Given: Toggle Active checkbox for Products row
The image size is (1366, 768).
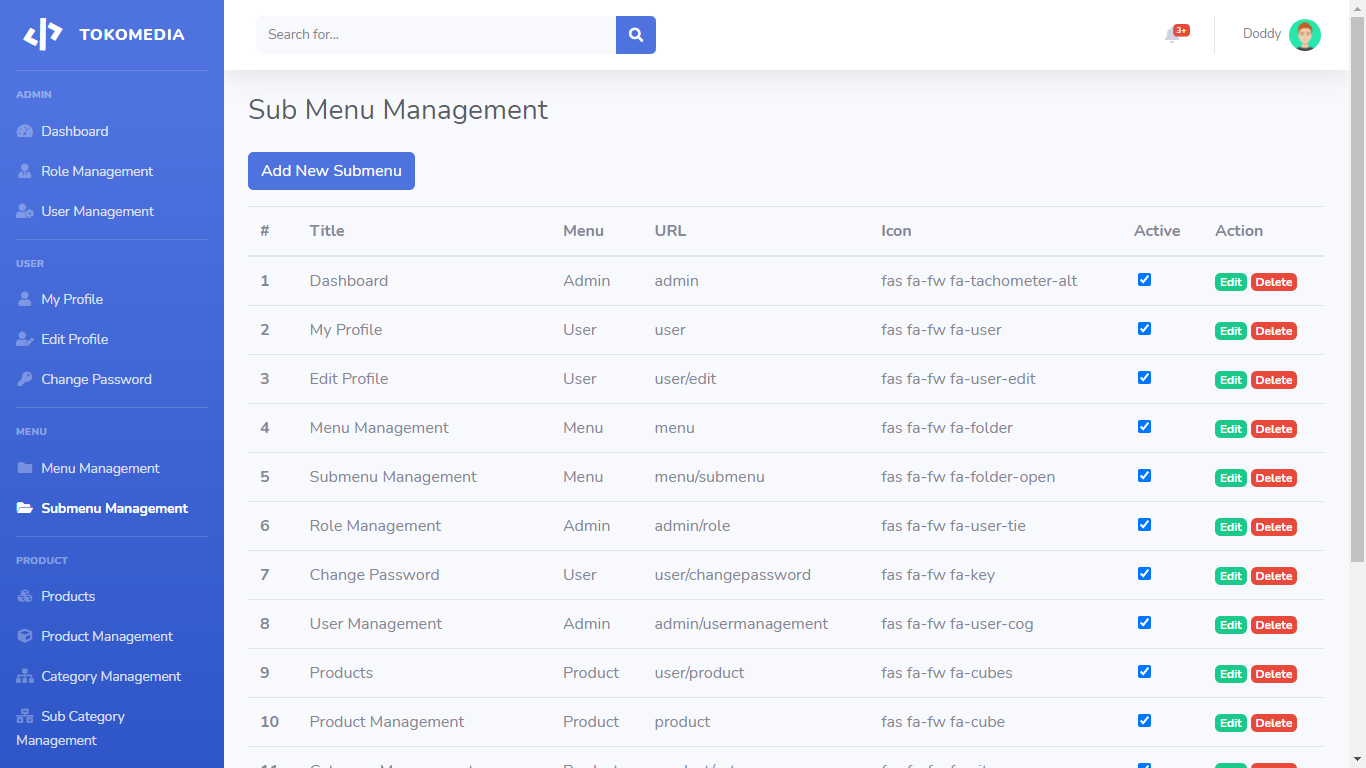Looking at the screenshot, I should pyautogui.click(x=1144, y=672).
